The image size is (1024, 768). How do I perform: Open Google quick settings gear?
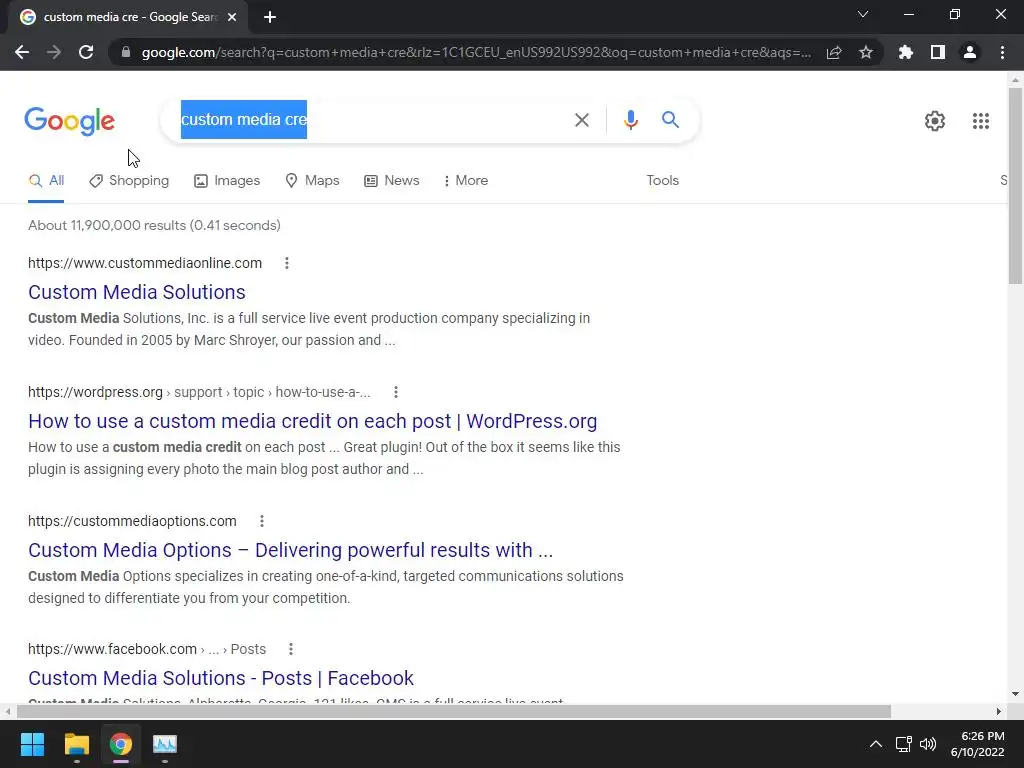tap(935, 121)
